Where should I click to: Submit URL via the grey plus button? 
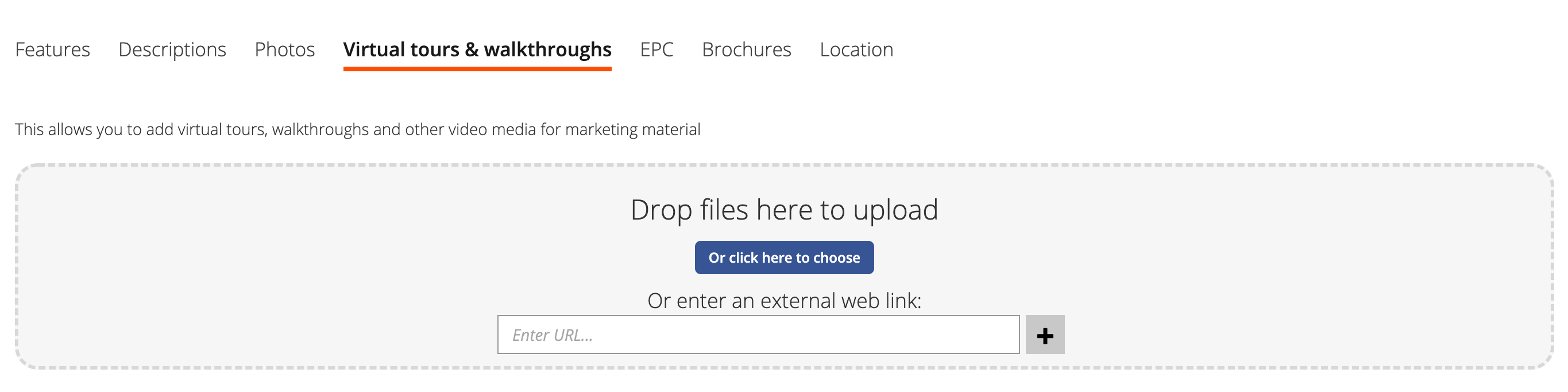pyautogui.click(x=1045, y=334)
